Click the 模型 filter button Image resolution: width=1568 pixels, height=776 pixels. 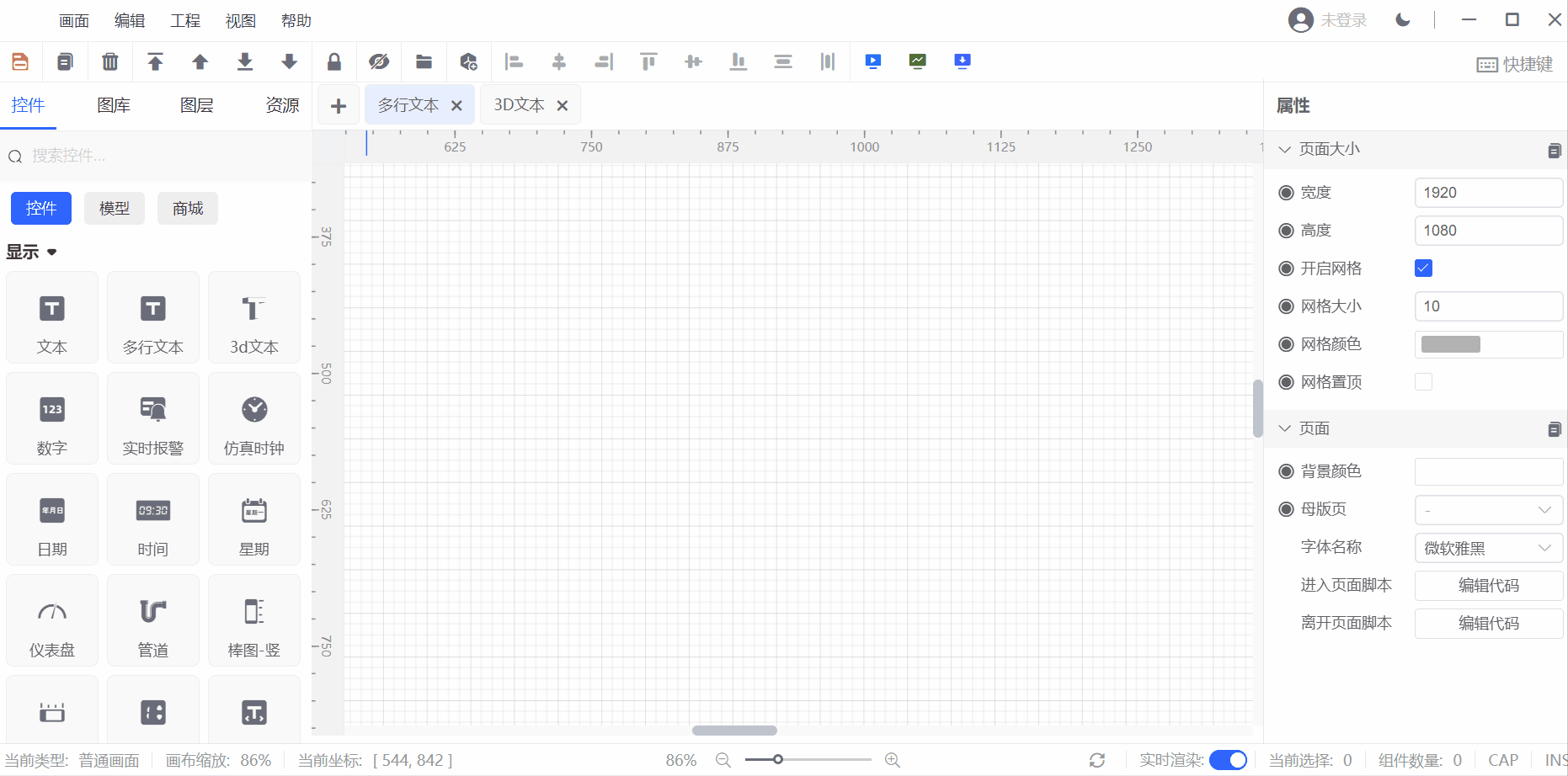pos(115,209)
